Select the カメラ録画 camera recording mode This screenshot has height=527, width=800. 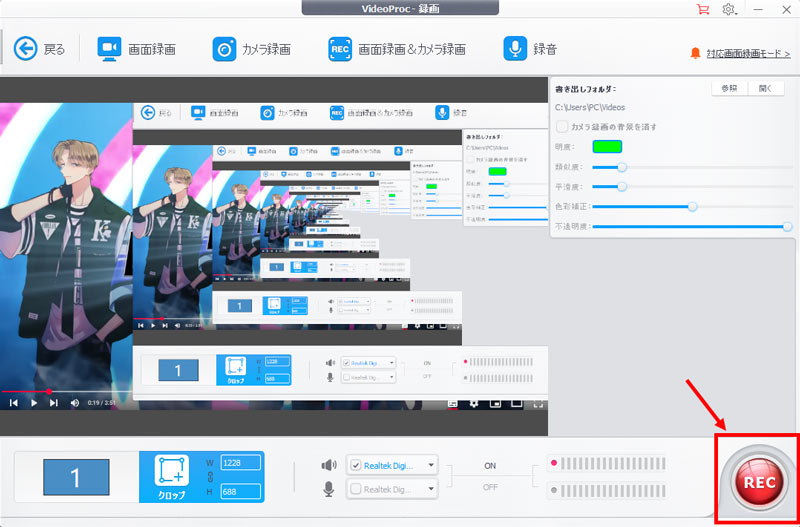(252, 49)
